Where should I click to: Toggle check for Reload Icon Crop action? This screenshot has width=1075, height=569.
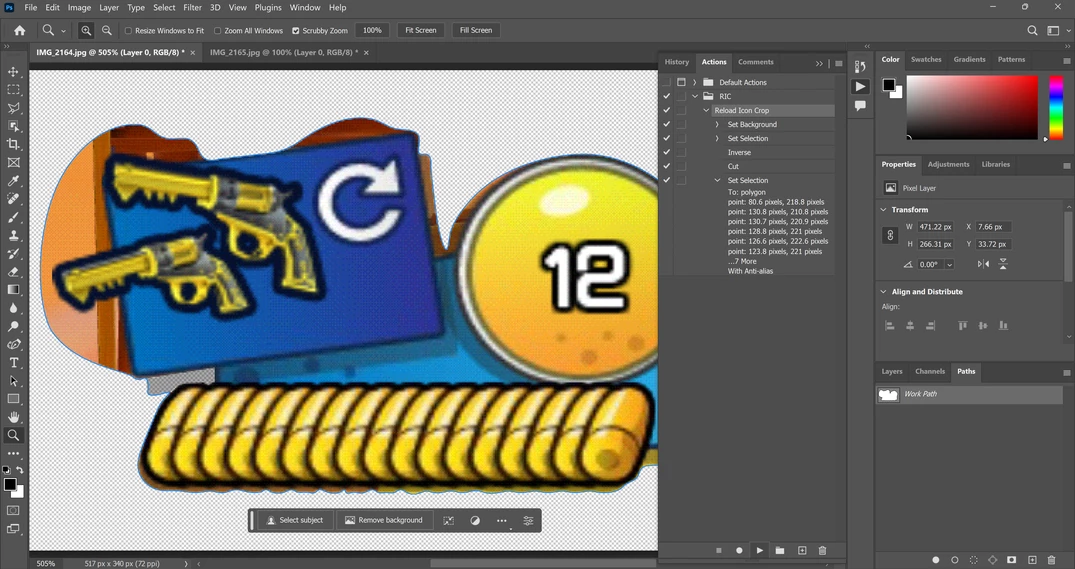click(666, 110)
